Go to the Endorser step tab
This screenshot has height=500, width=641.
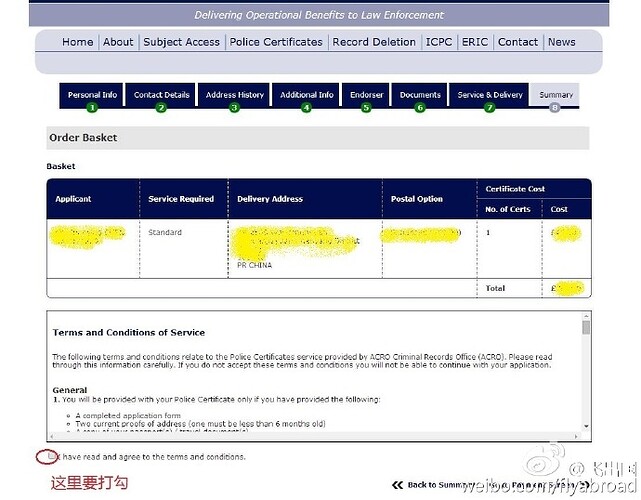(366, 95)
